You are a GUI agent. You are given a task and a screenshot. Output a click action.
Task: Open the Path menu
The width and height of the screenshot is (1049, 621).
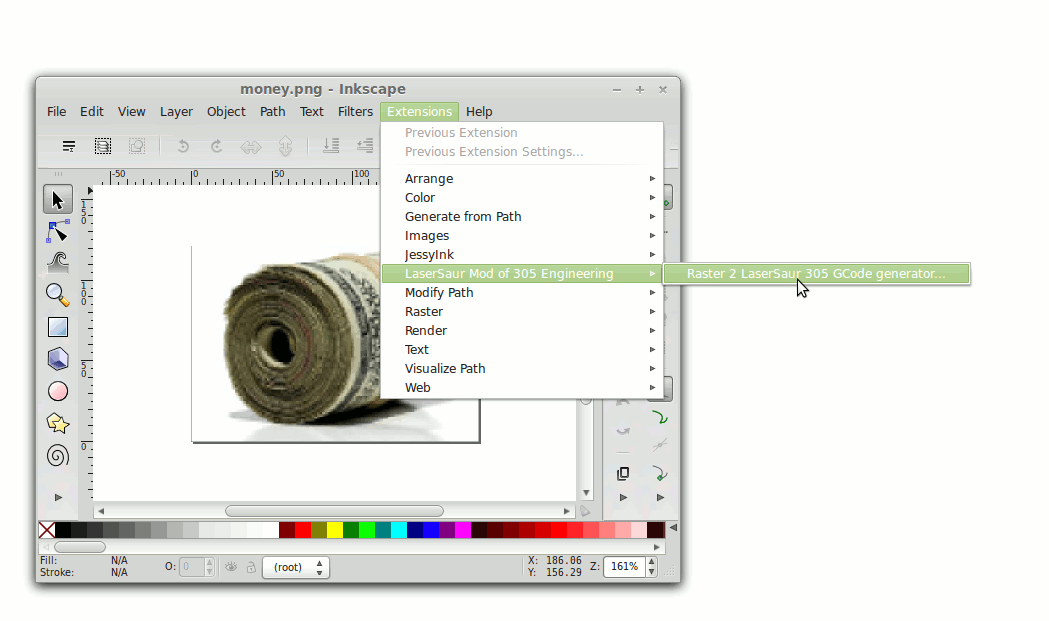(x=272, y=112)
